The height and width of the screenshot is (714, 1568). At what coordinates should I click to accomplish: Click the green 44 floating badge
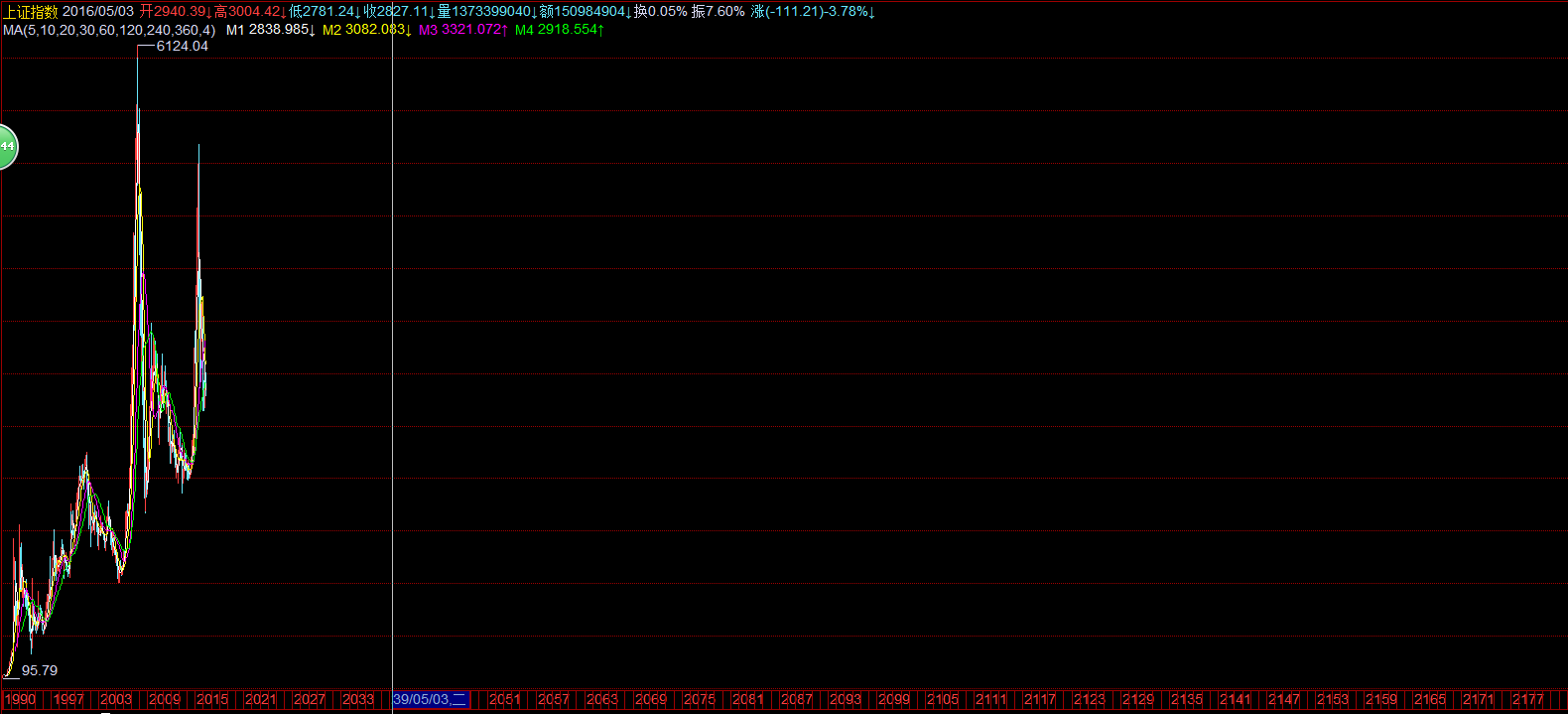(7, 147)
